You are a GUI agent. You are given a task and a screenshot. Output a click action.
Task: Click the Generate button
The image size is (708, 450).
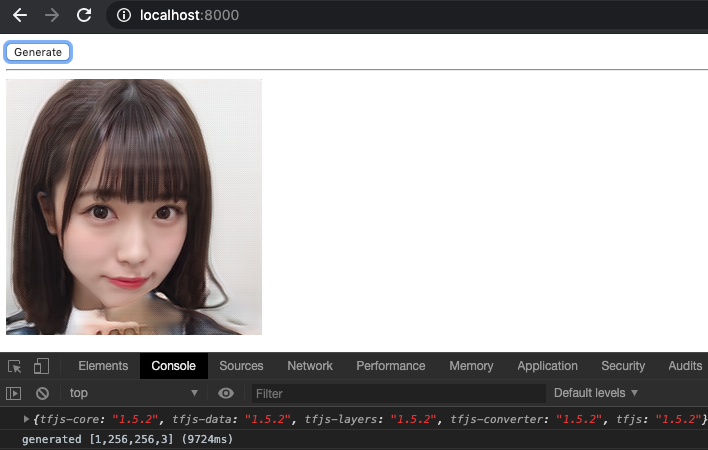click(x=38, y=52)
